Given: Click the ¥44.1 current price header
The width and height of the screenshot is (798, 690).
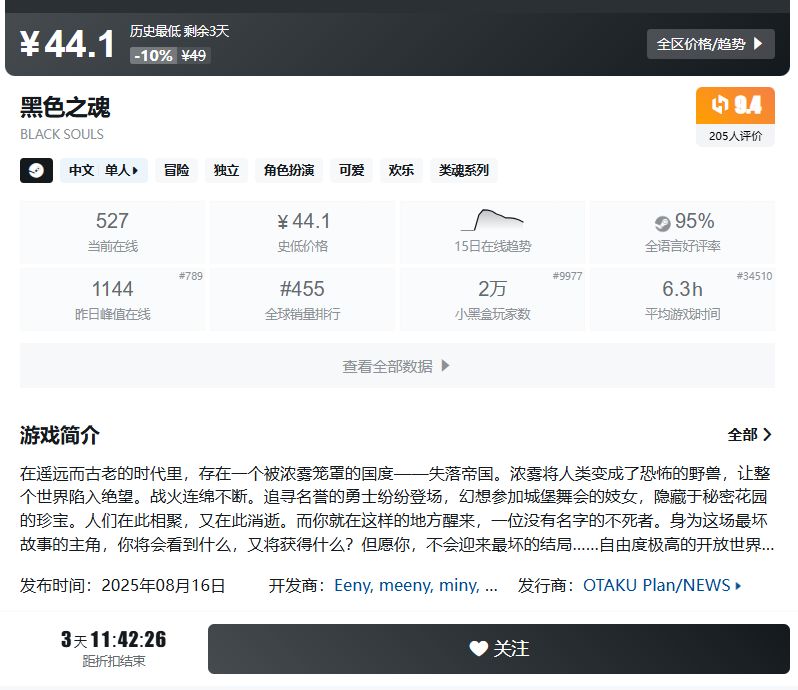Looking at the screenshot, I should (67, 44).
